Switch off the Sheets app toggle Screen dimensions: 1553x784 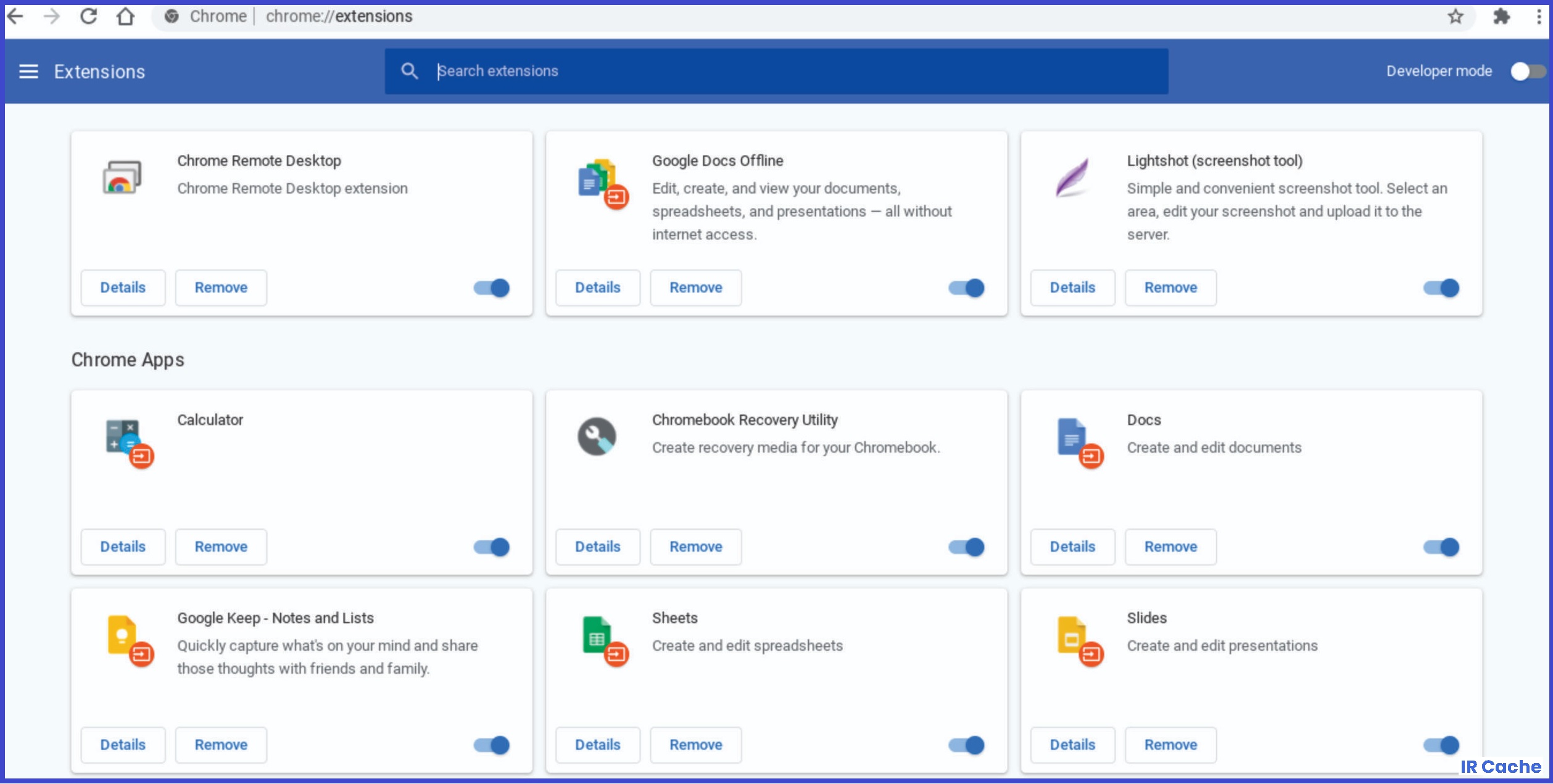click(x=967, y=745)
